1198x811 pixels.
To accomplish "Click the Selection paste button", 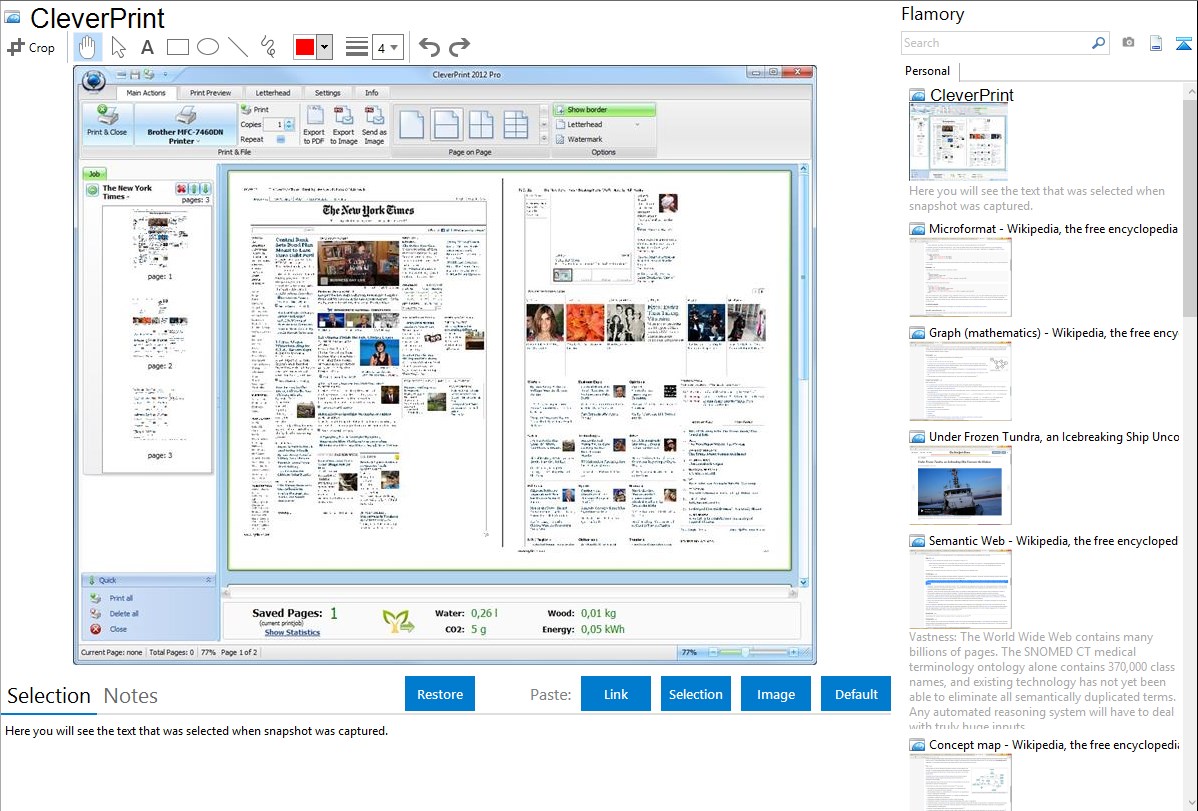I will click(696, 694).
